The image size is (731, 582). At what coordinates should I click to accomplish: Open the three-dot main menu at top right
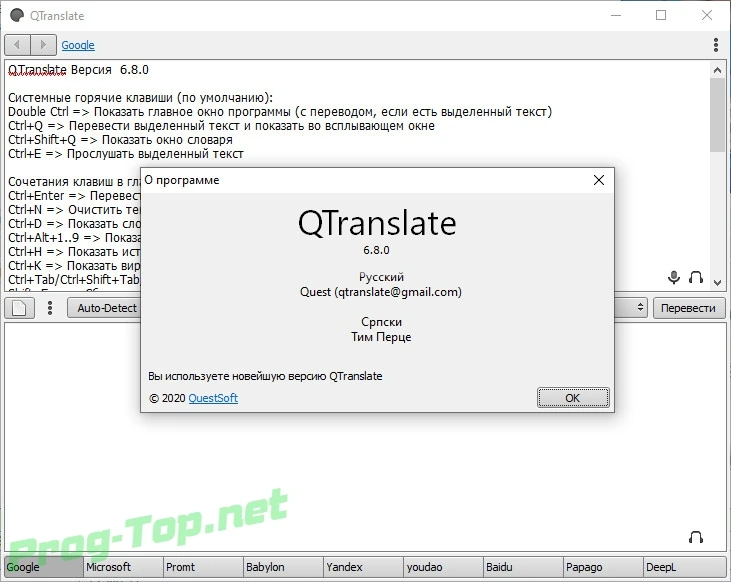[x=716, y=45]
